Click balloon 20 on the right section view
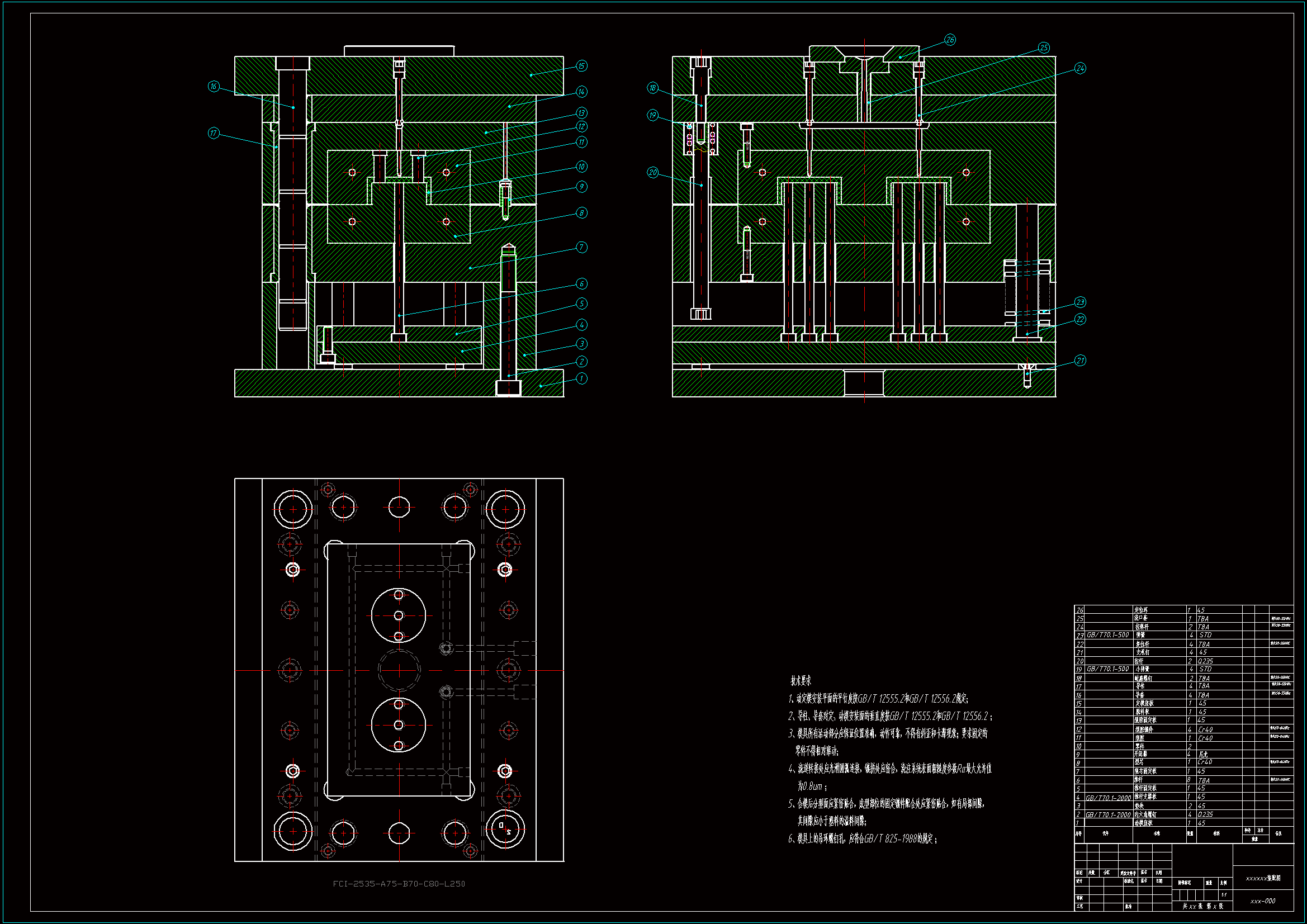Image resolution: width=1307 pixels, height=924 pixels. 653,173
